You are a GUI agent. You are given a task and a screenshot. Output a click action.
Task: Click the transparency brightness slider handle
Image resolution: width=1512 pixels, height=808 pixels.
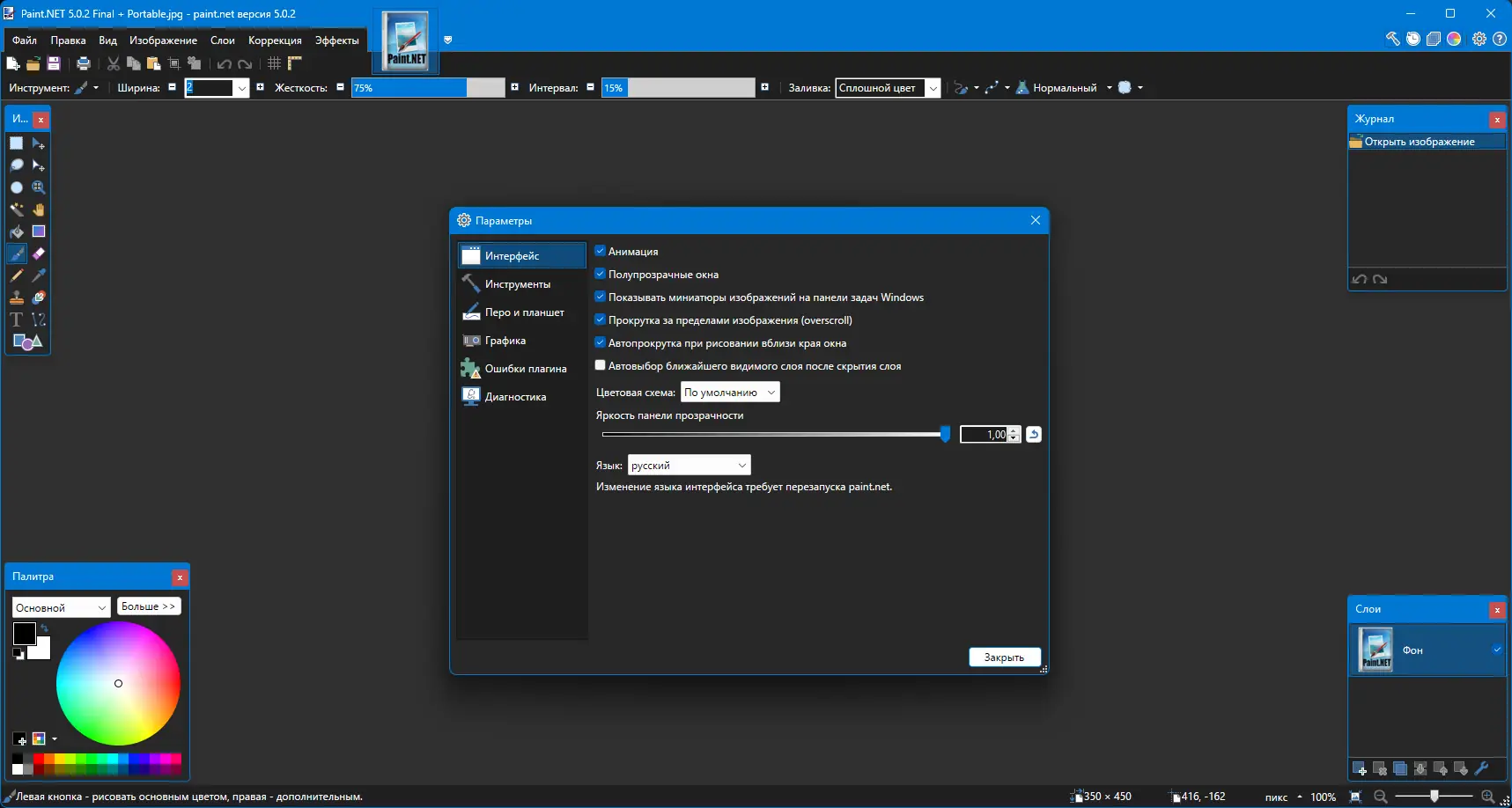point(945,434)
